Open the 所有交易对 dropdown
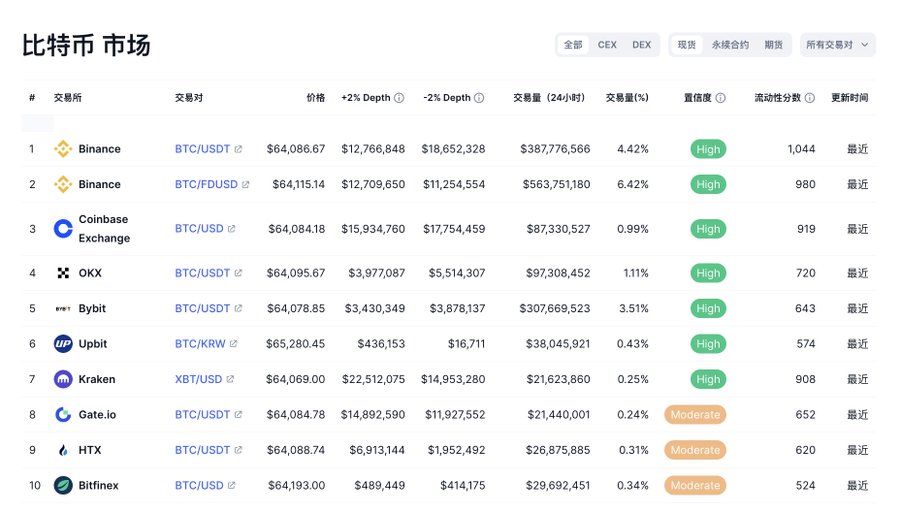Viewport: 900px width, 512px height. tap(837, 45)
